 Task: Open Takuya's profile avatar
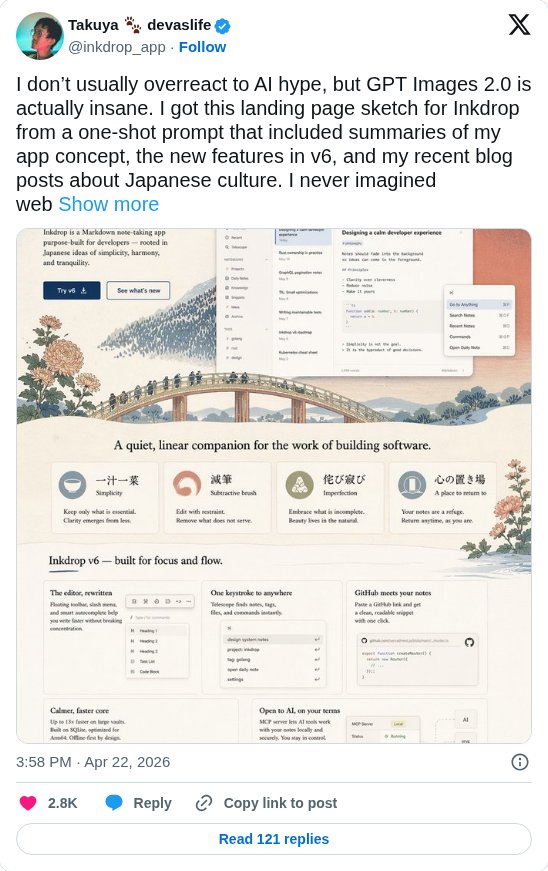click(39, 36)
